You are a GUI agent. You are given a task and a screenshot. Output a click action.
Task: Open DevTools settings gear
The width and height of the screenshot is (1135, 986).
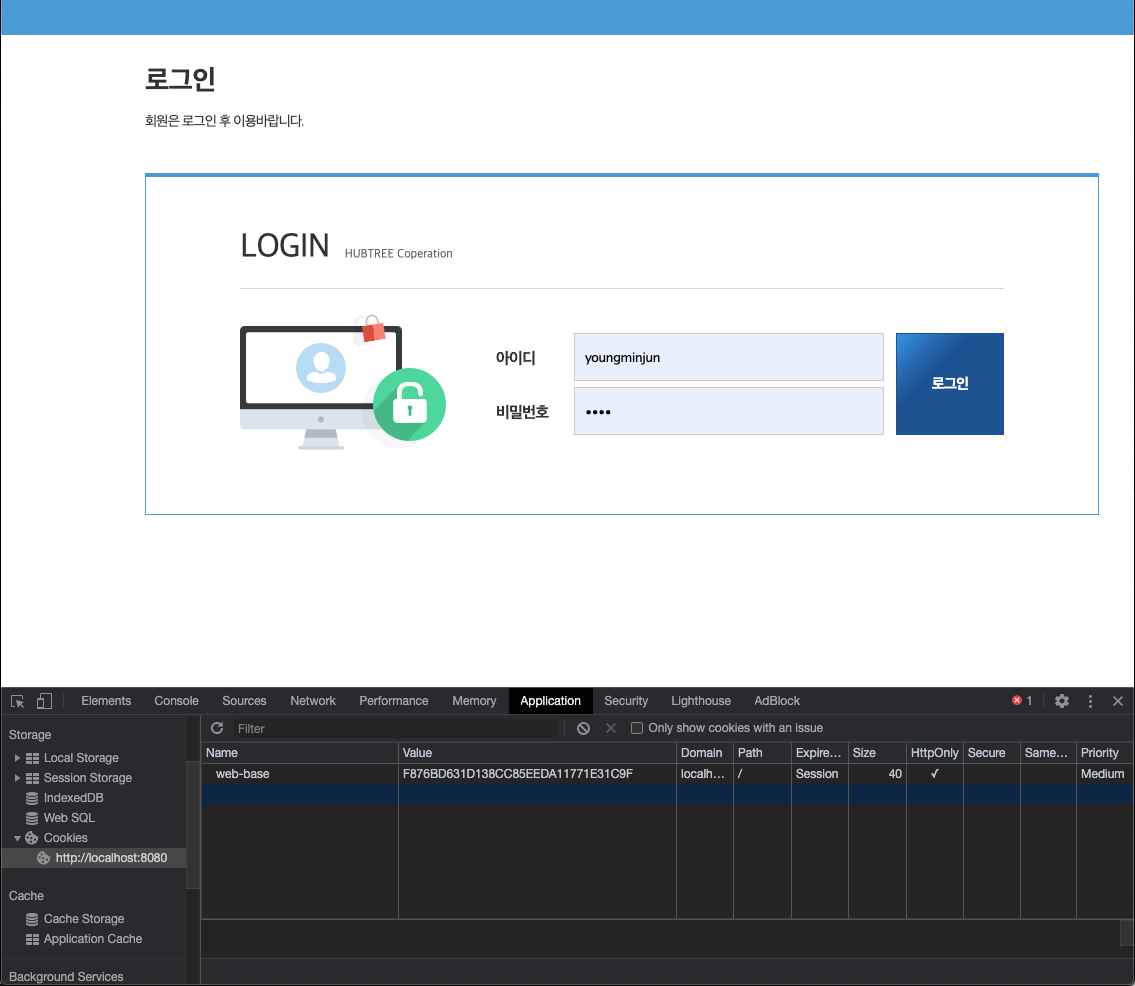[x=1061, y=701]
